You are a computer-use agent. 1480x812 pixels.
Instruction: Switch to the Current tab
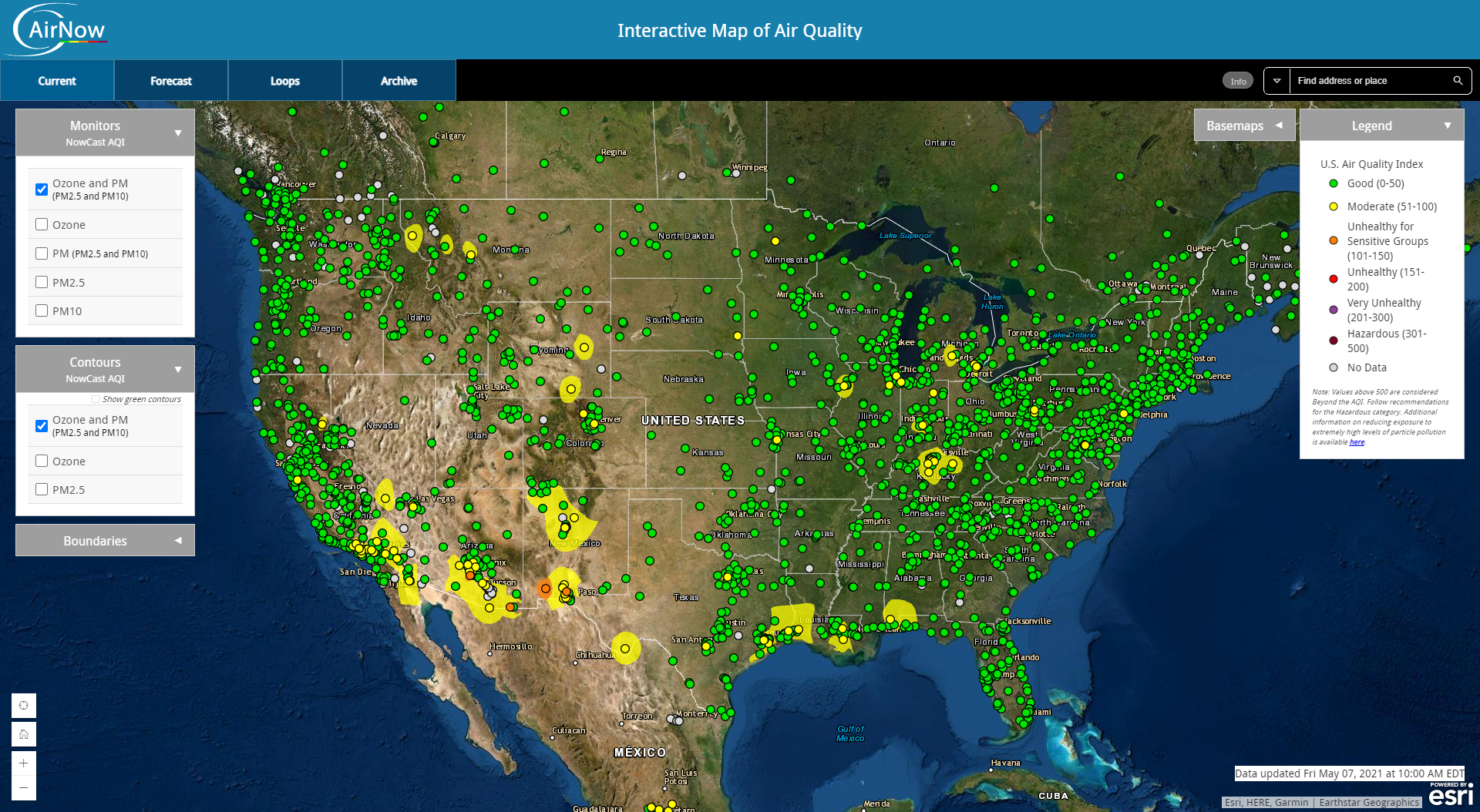click(57, 81)
